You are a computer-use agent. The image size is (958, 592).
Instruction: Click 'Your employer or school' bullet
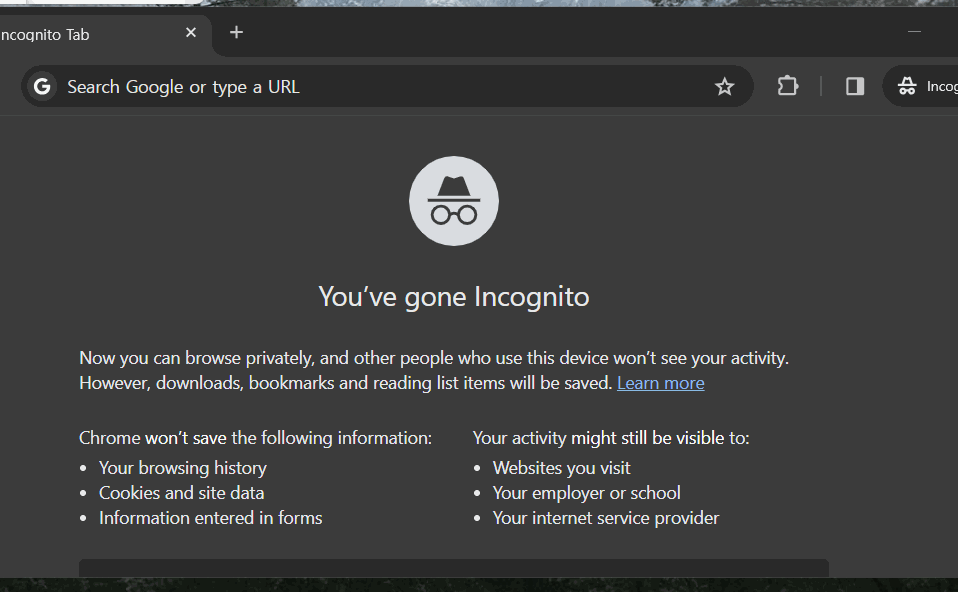coord(587,493)
